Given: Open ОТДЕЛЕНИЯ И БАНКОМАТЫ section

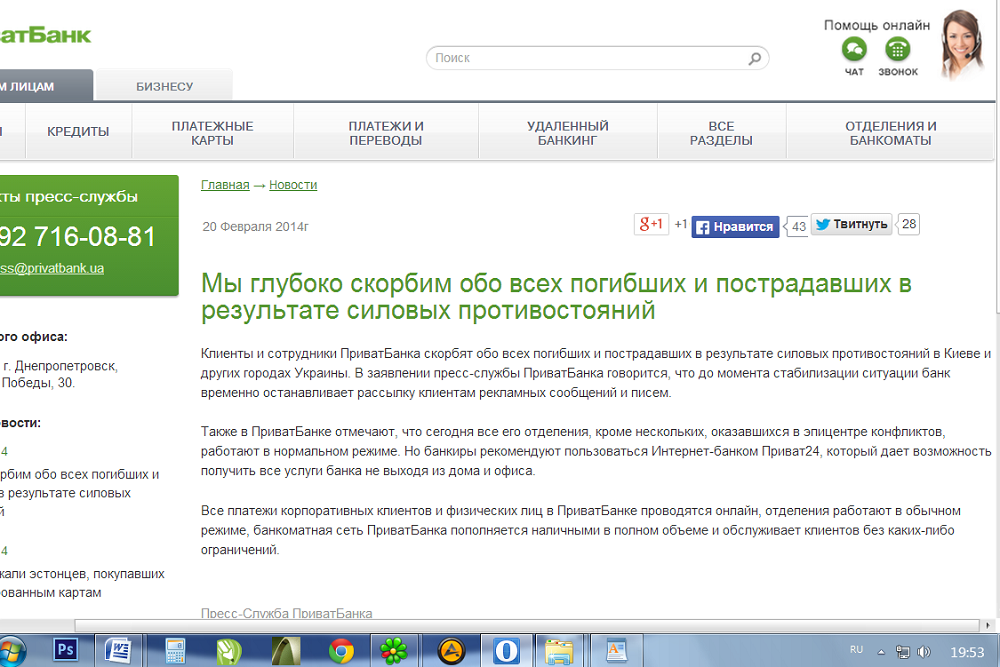Looking at the screenshot, I should pyautogui.click(x=890, y=133).
